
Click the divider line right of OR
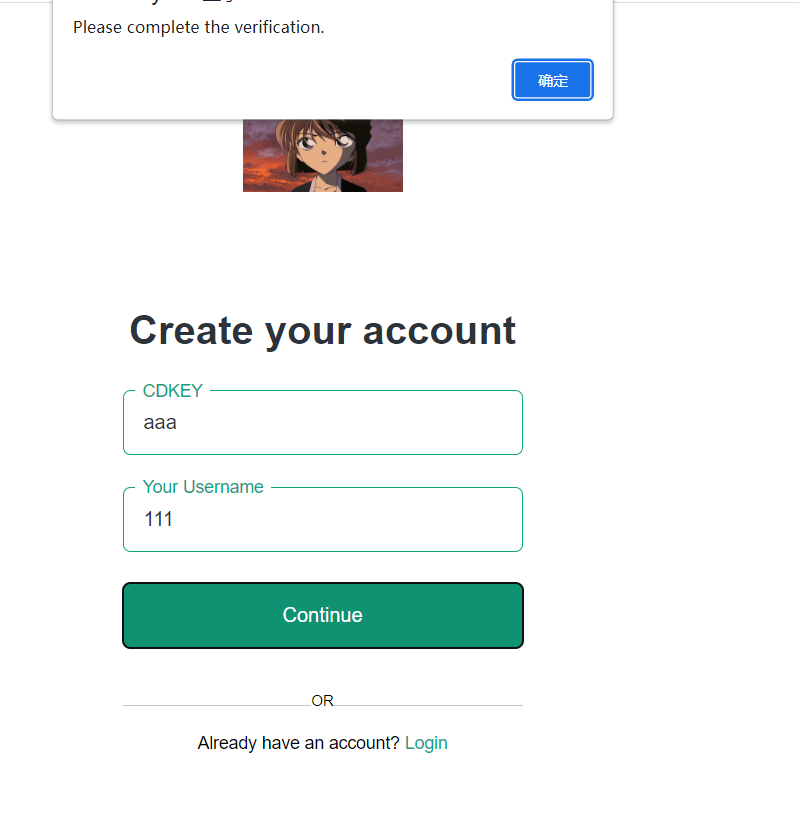429,705
